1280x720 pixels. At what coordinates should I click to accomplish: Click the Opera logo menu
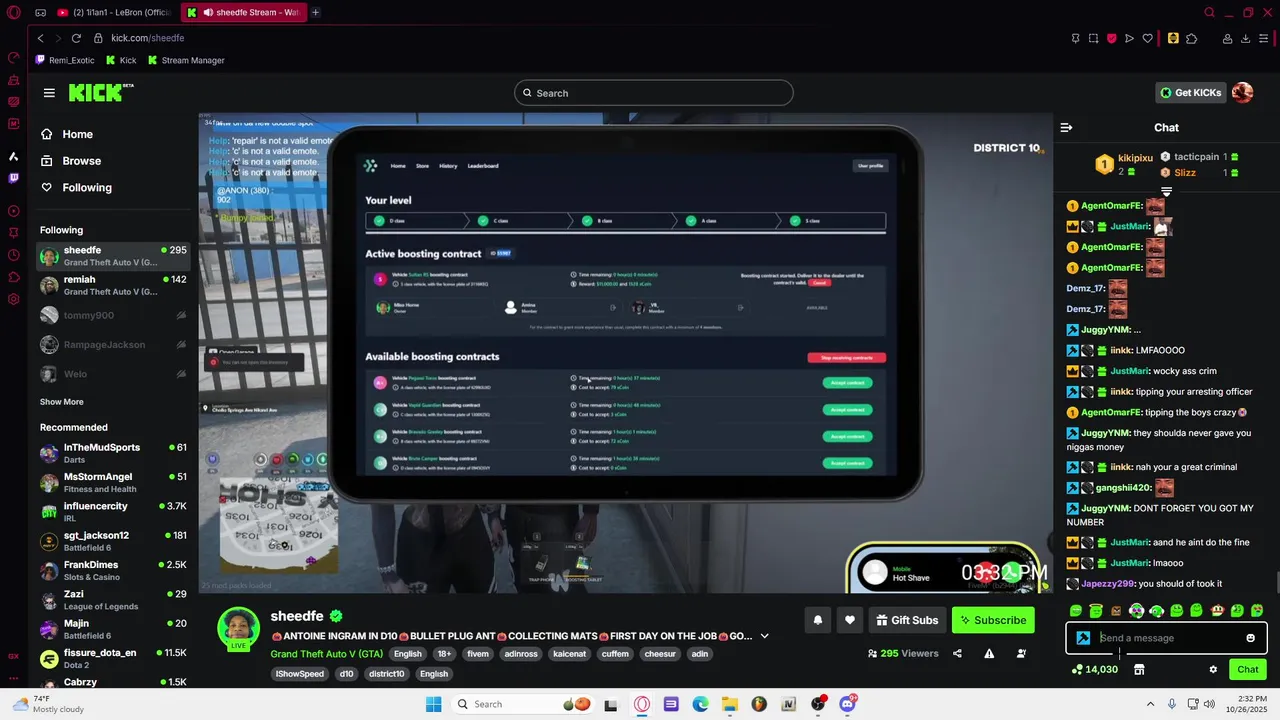13,12
